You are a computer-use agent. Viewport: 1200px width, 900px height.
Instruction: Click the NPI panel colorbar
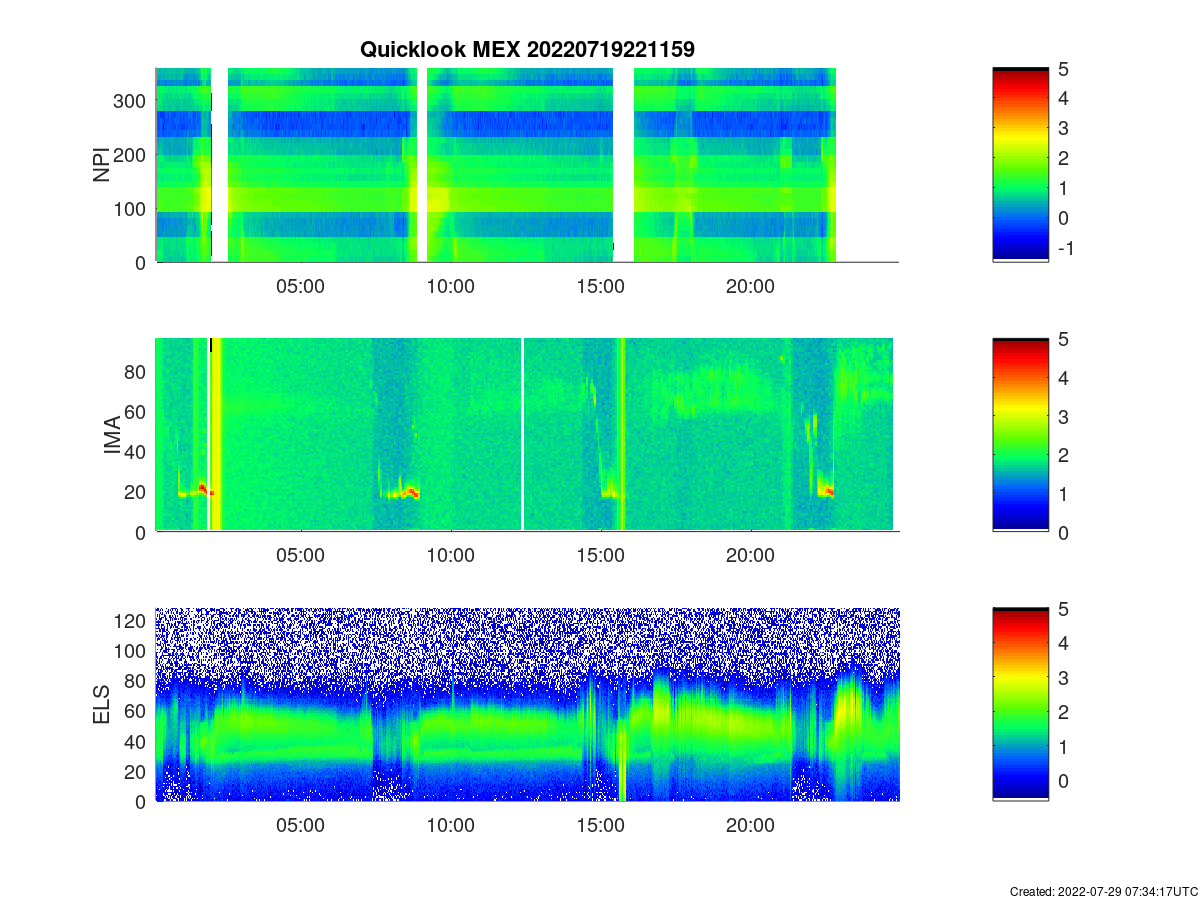[x=1020, y=165]
